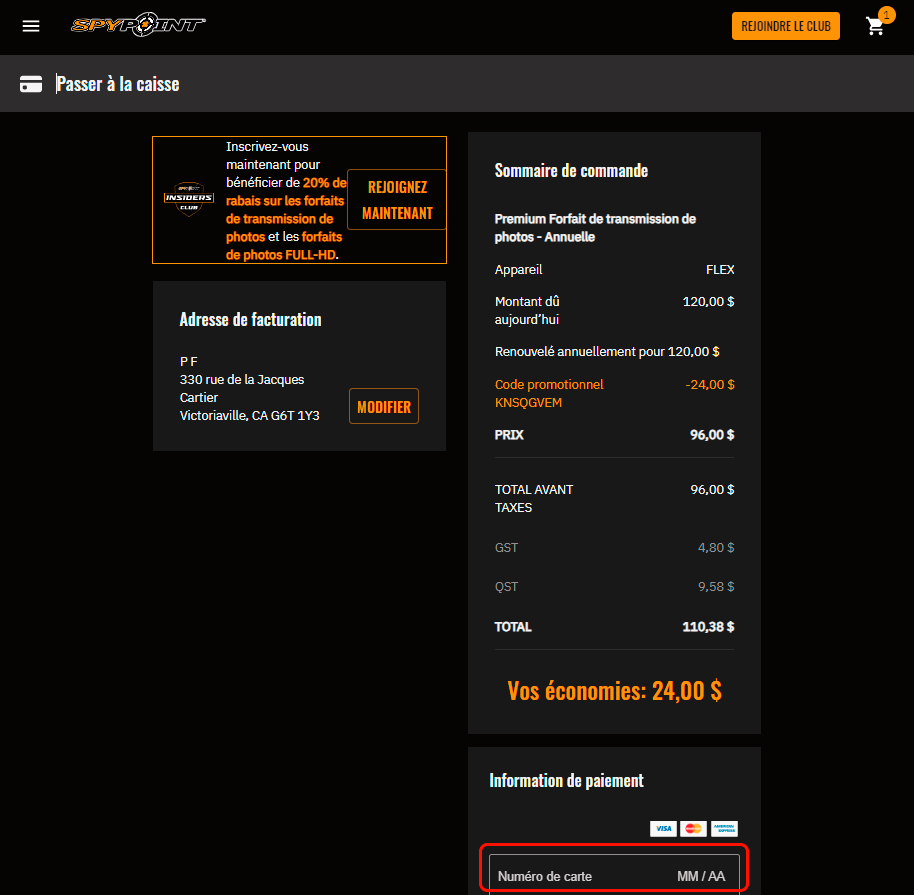914x895 pixels.
Task: Click the Visa card logo
Action: [x=663, y=829]
